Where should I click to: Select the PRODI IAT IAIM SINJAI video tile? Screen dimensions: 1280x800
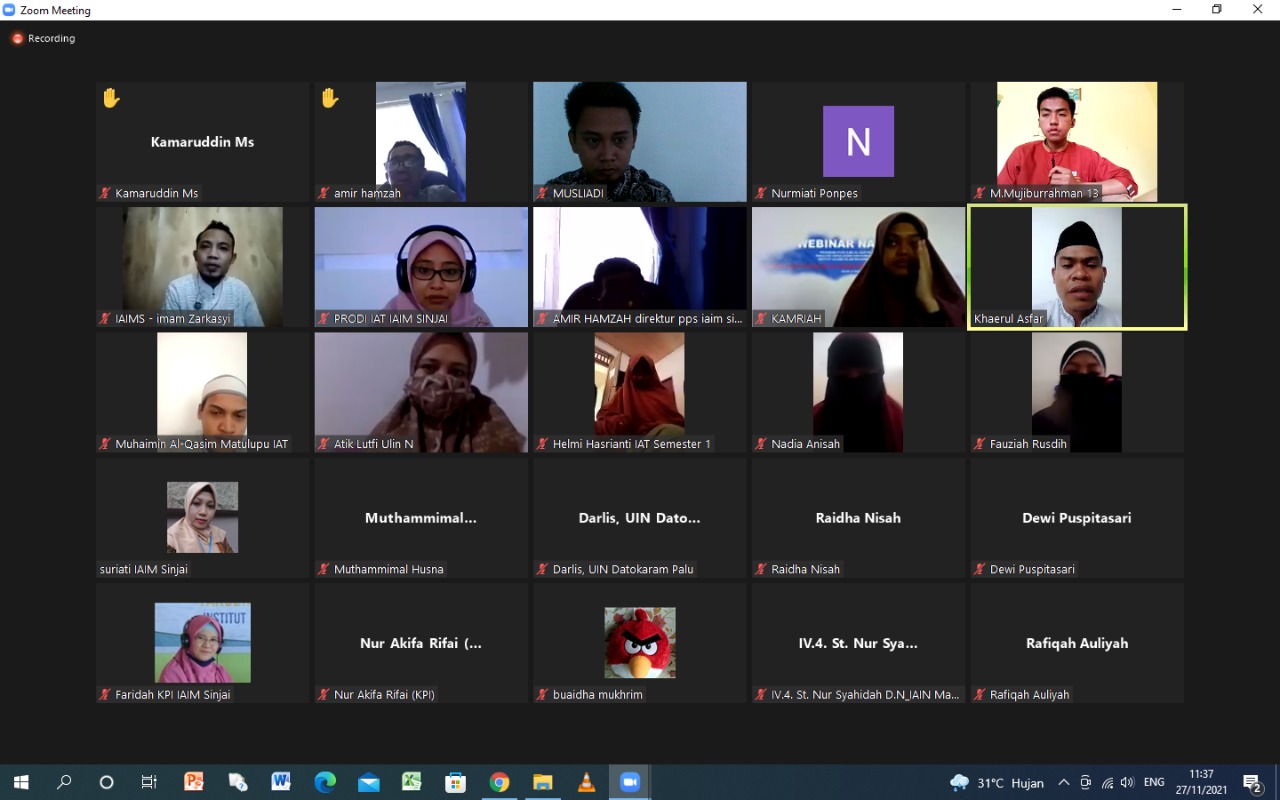pyautogui.click(x=421, y=266)
